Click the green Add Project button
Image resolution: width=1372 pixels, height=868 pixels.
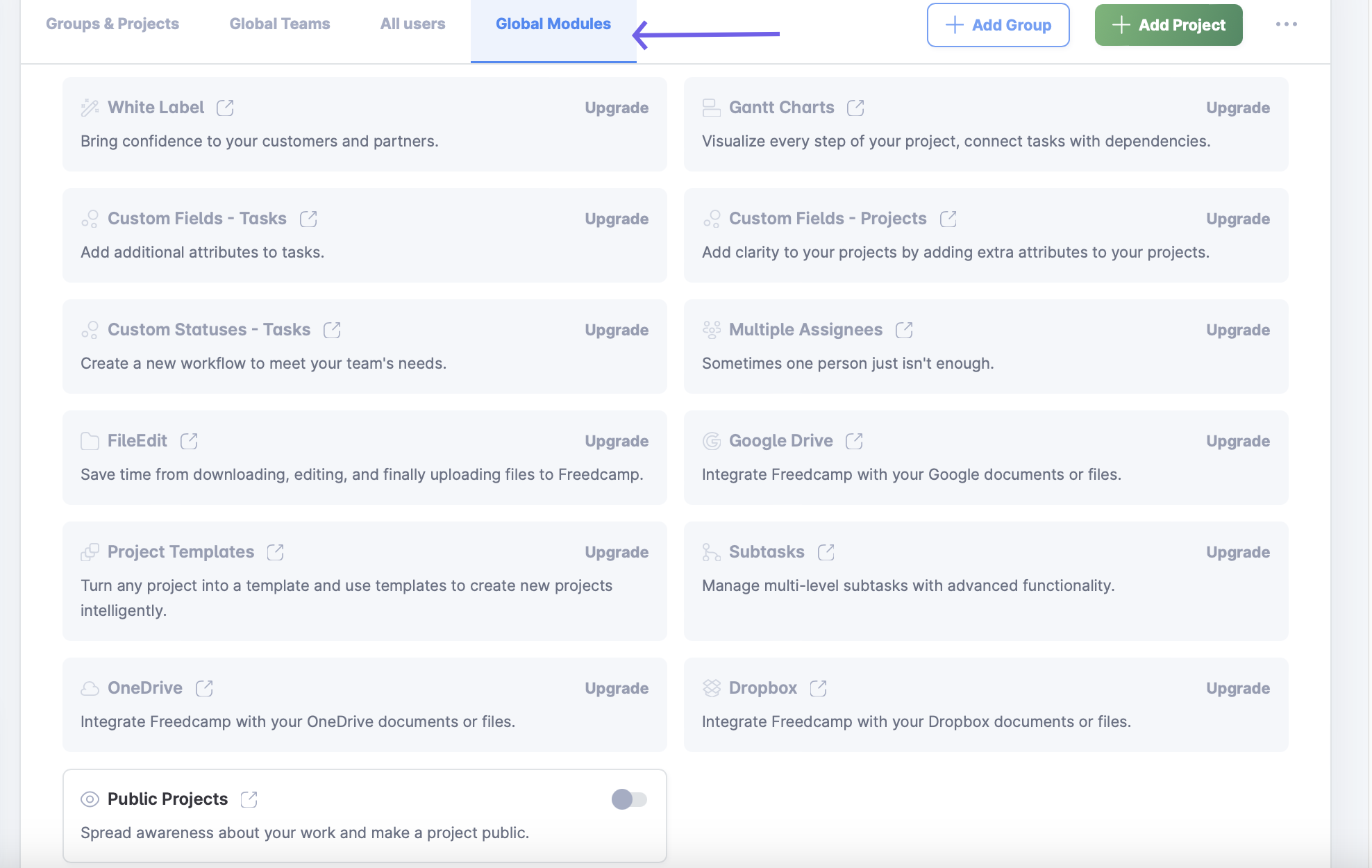coord(1168,25)
